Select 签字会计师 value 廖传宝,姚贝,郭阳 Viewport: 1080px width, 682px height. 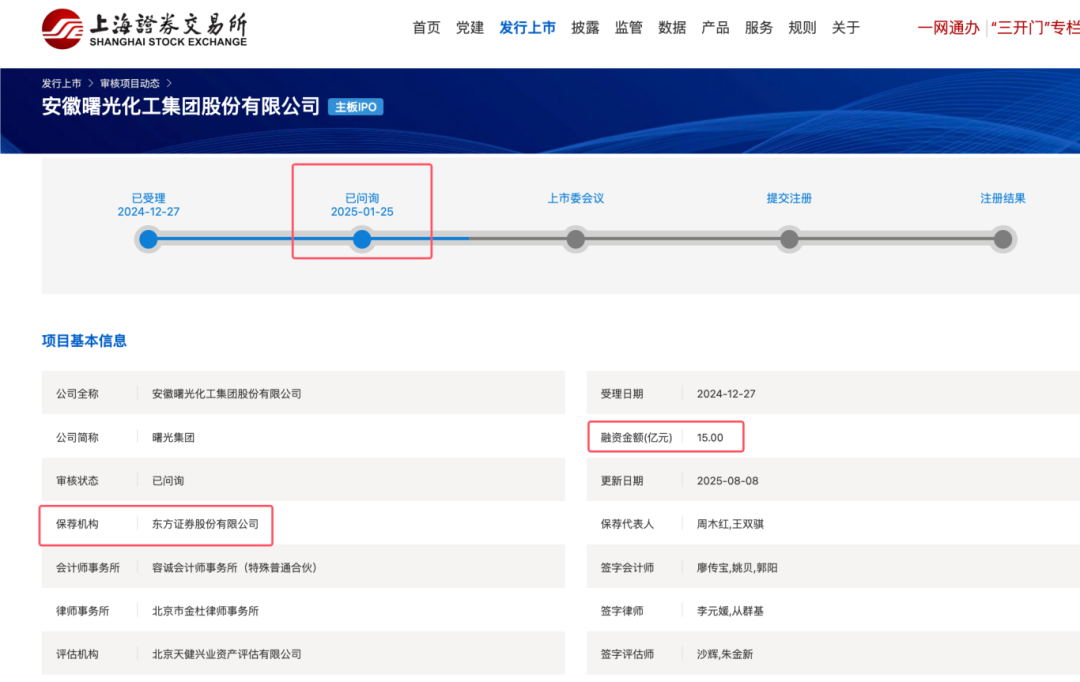click(737, 568)
